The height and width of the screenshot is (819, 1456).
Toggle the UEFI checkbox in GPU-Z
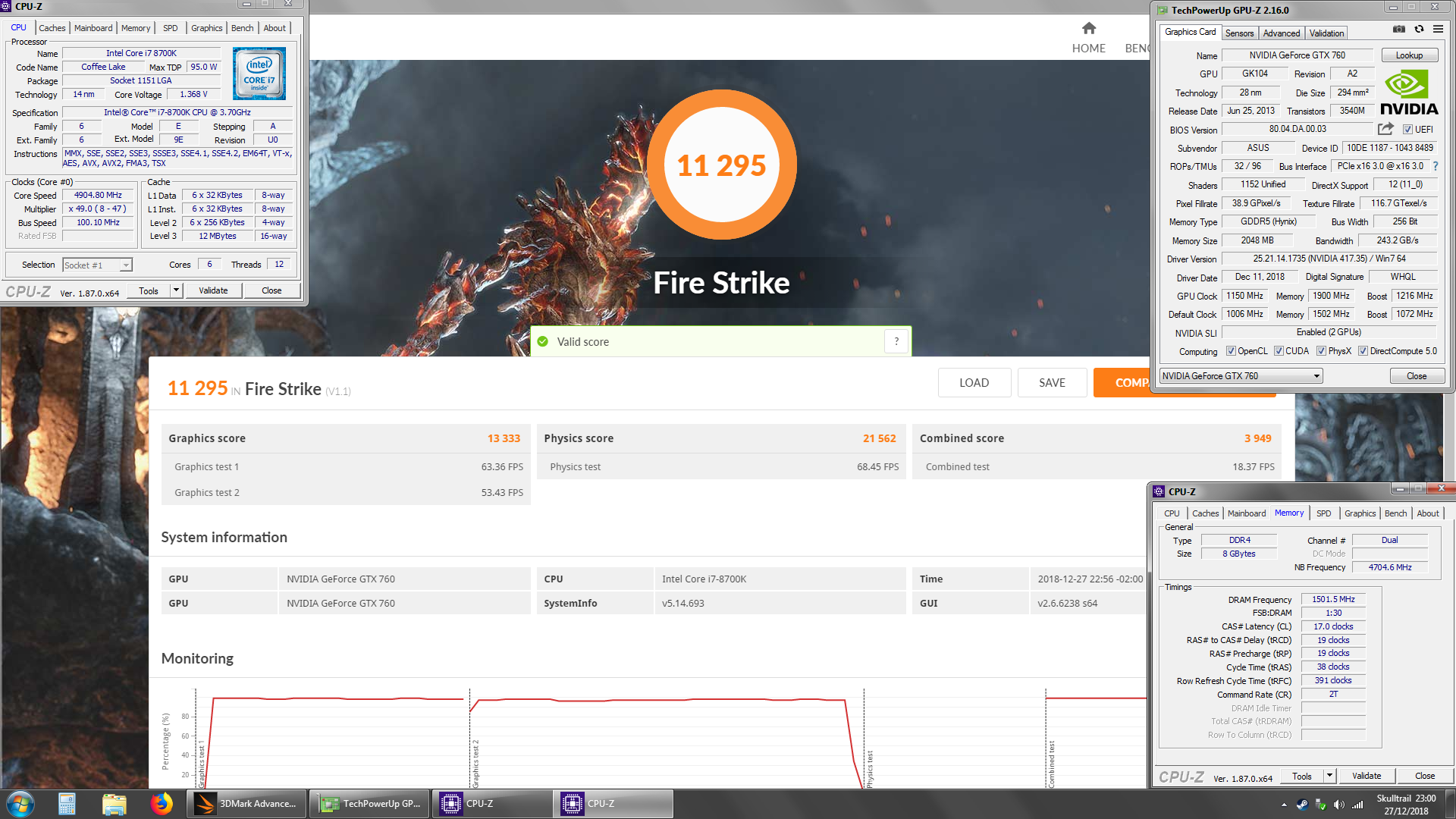(x=1407, y=130)
